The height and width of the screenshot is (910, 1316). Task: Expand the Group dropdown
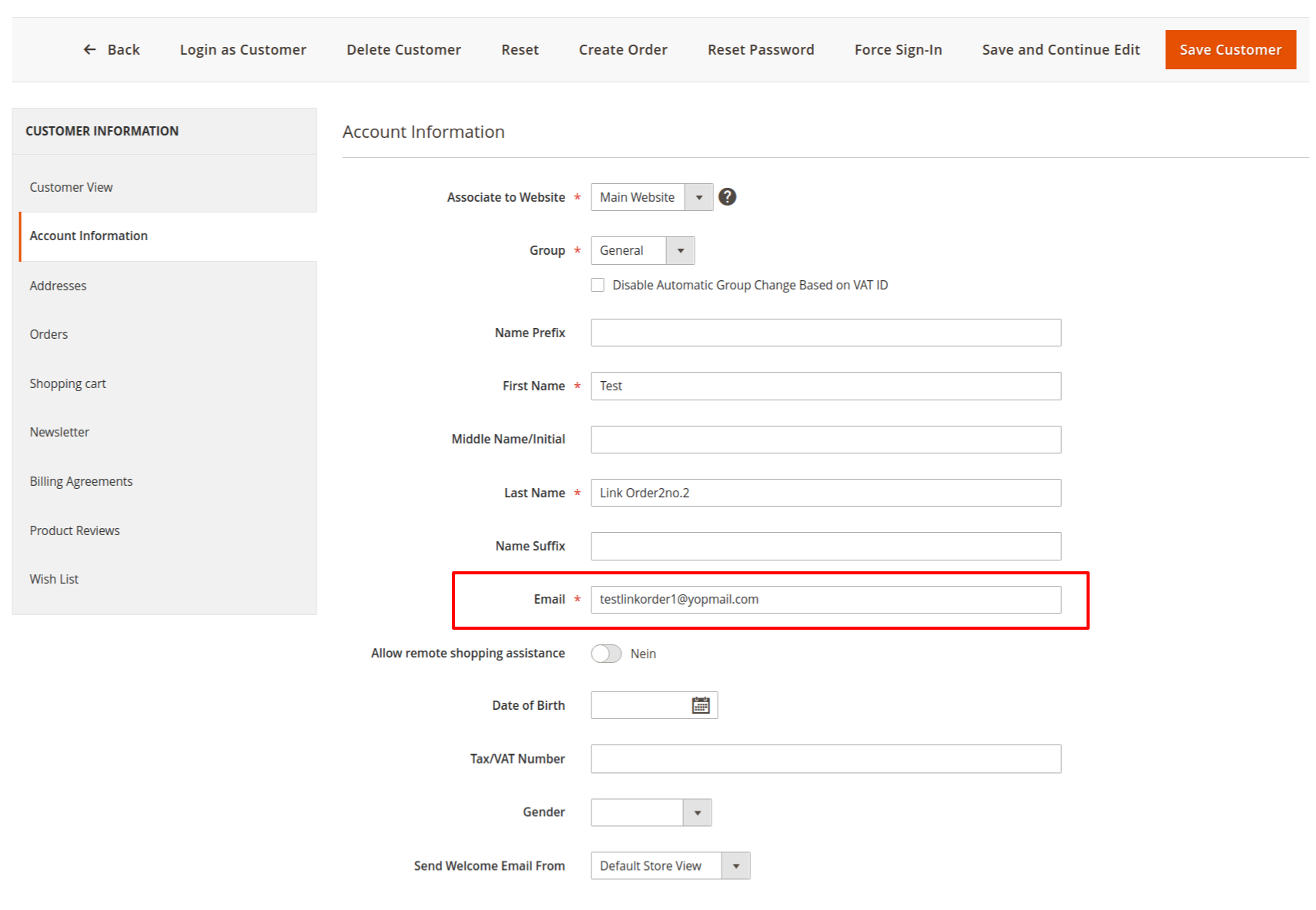coord(642,251)
